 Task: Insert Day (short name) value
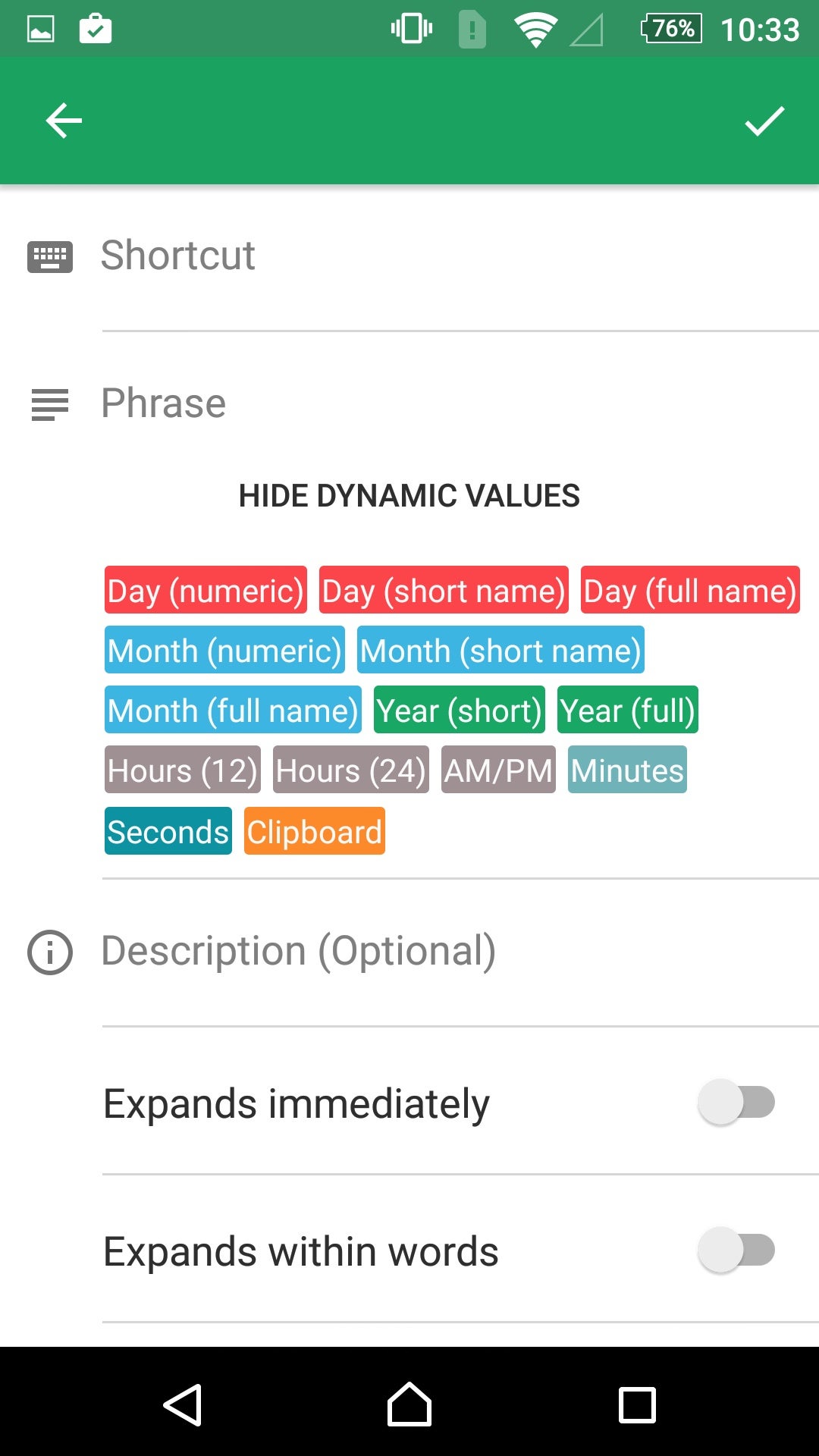(444, 590)
